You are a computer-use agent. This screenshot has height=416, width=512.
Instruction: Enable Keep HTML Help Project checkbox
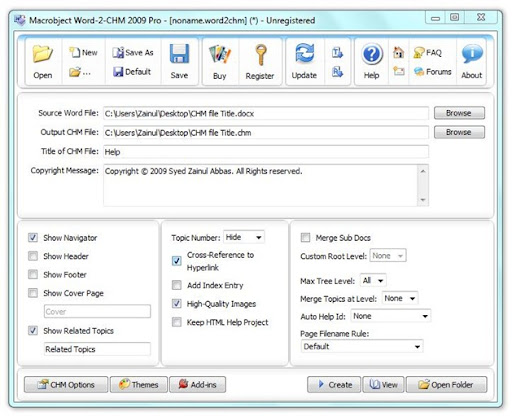177,322
